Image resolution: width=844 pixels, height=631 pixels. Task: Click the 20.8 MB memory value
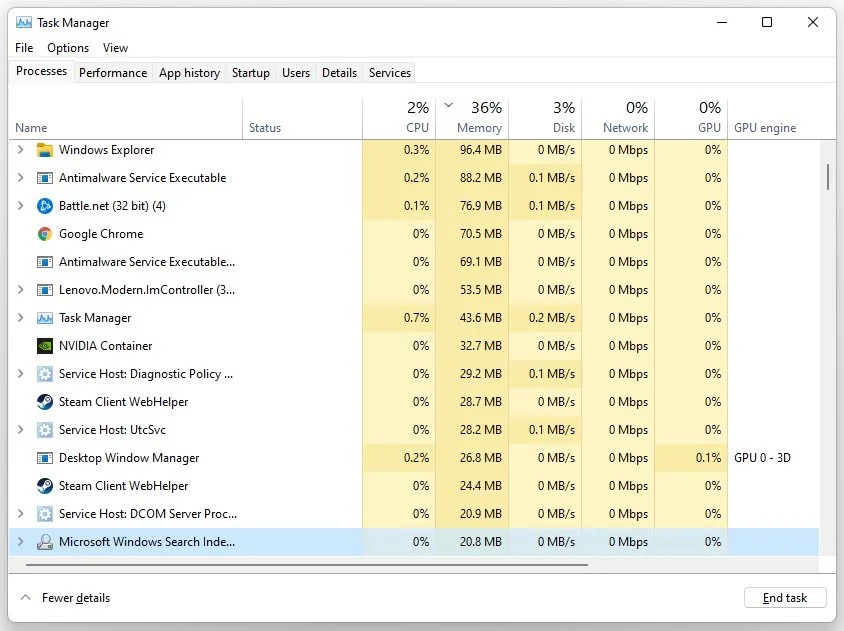(x=481, y=542)
